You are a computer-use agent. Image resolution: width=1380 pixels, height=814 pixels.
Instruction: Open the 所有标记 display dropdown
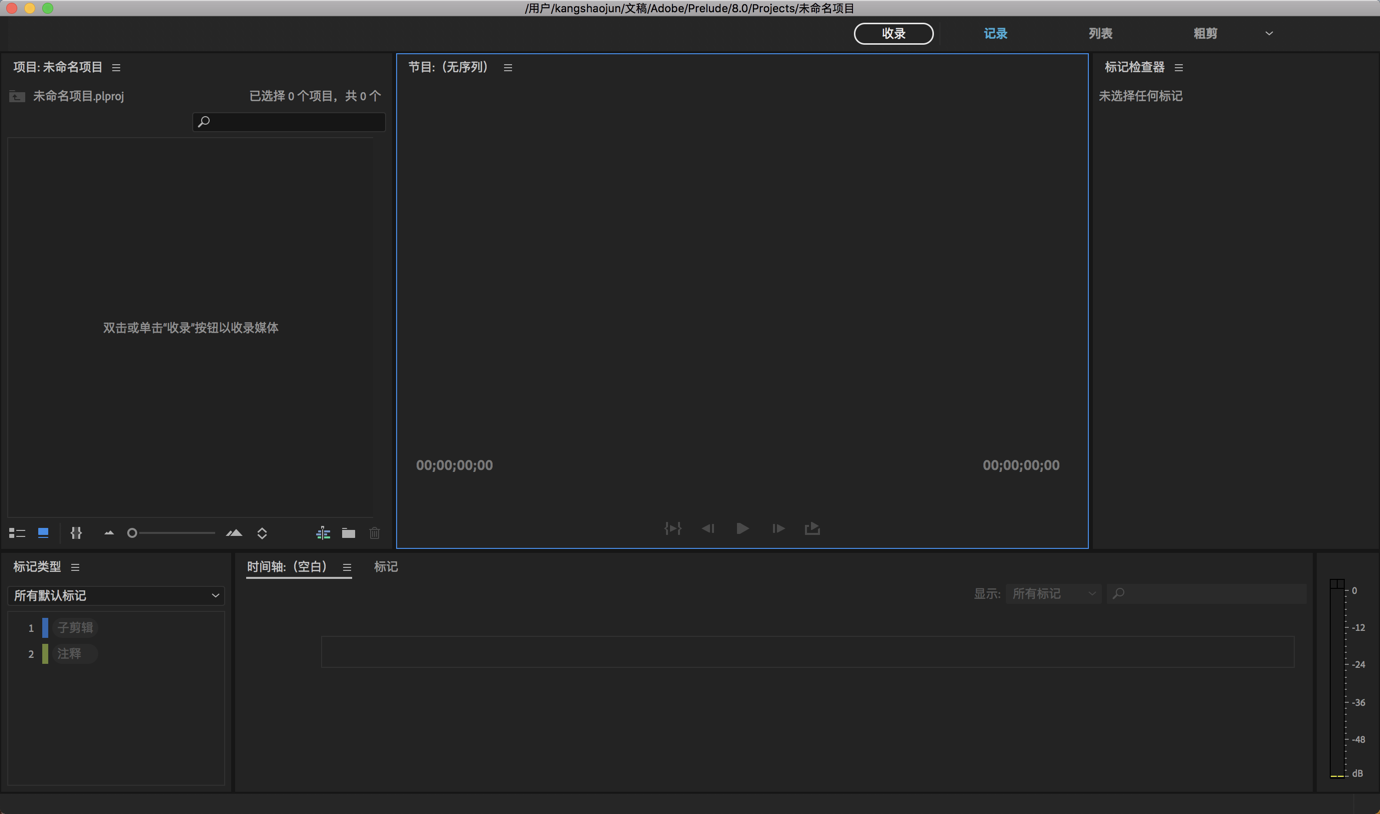tap(1054, 594)
